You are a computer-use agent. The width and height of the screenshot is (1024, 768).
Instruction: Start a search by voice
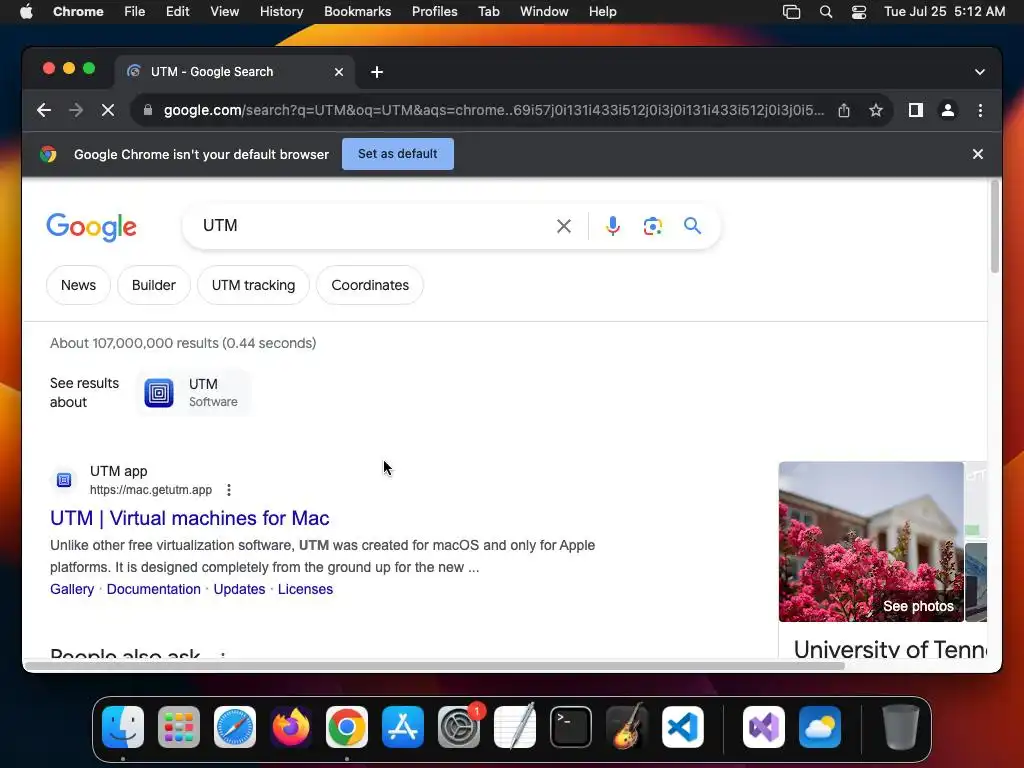click(613, 226)
